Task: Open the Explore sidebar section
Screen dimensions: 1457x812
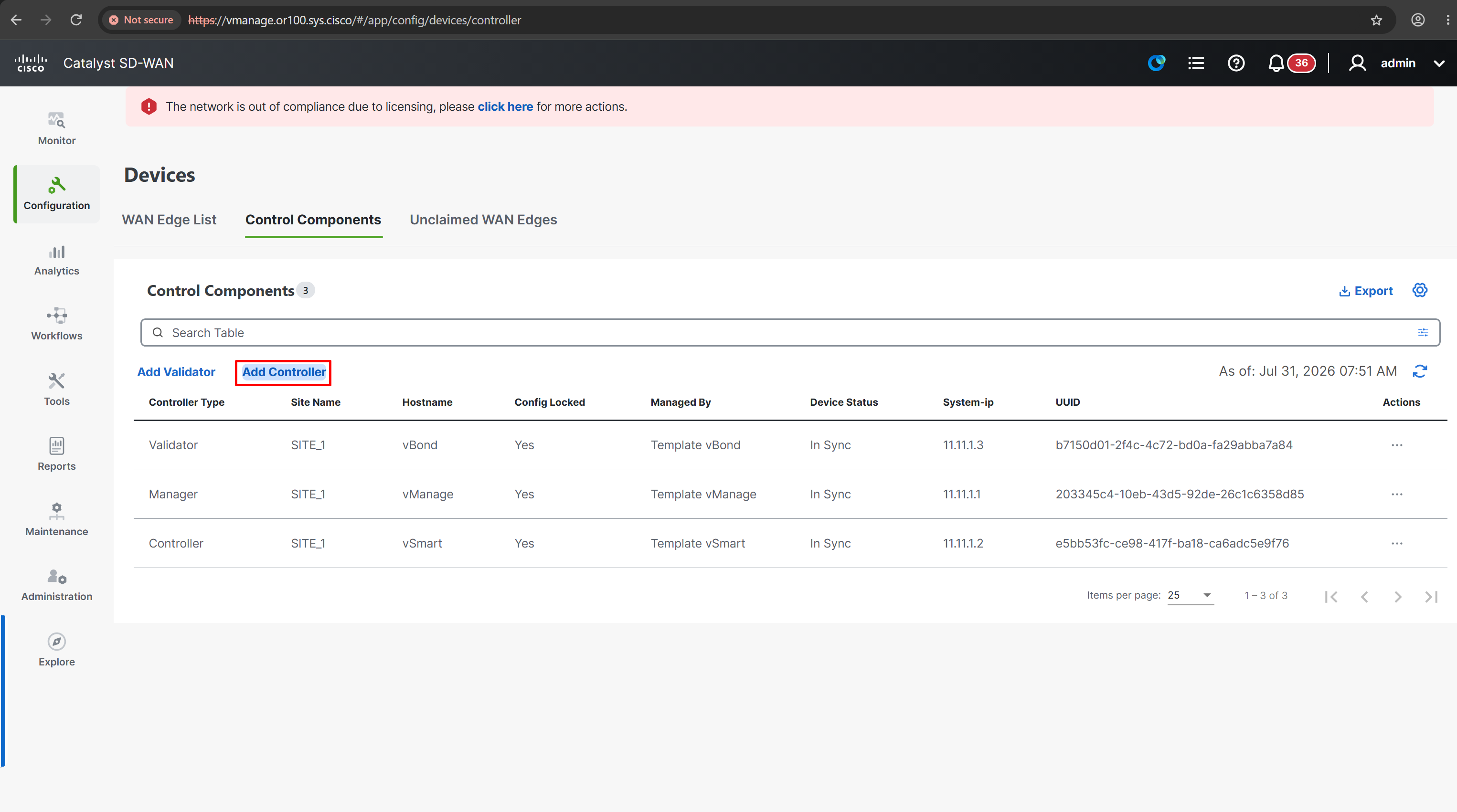Action: 56,650
